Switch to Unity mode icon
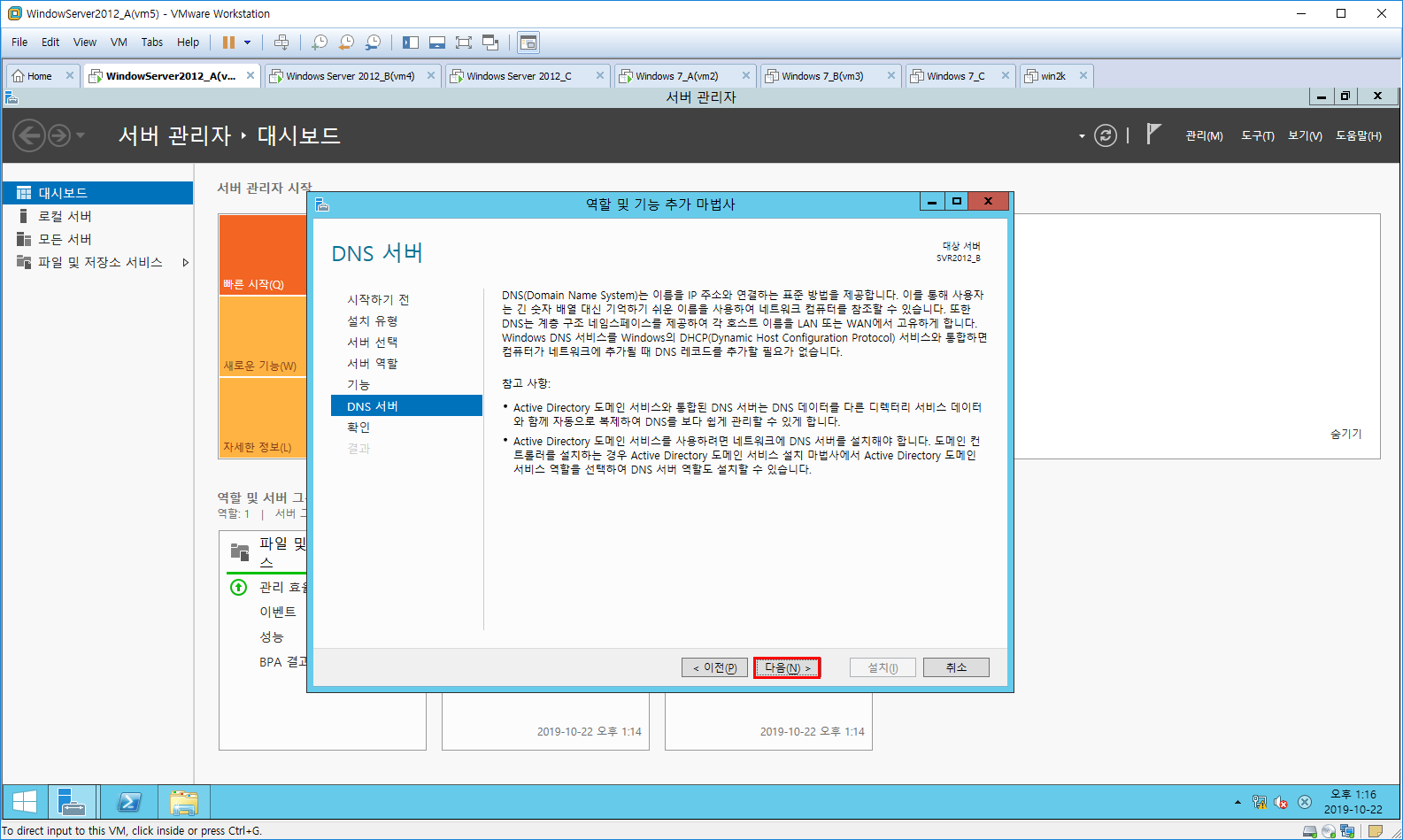 [490, 42]
